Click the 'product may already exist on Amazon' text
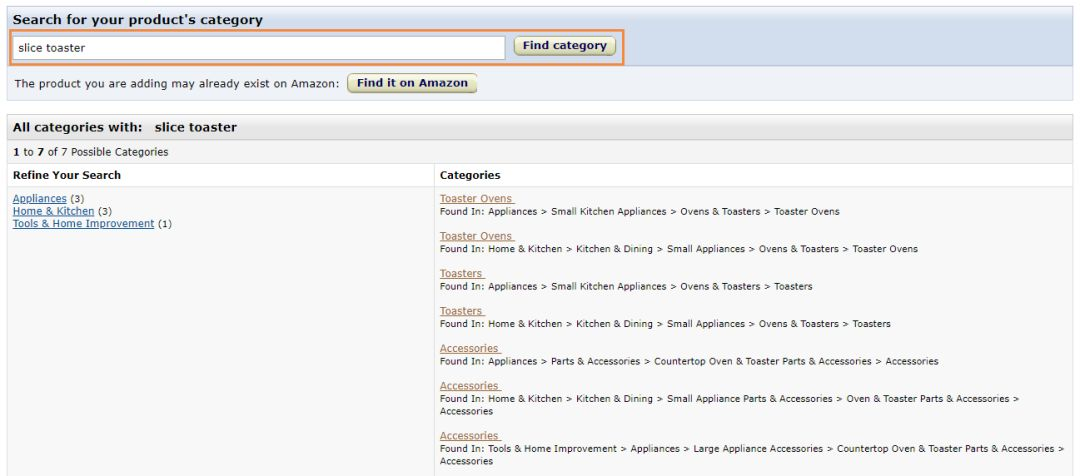 click(x=177, y=84)
